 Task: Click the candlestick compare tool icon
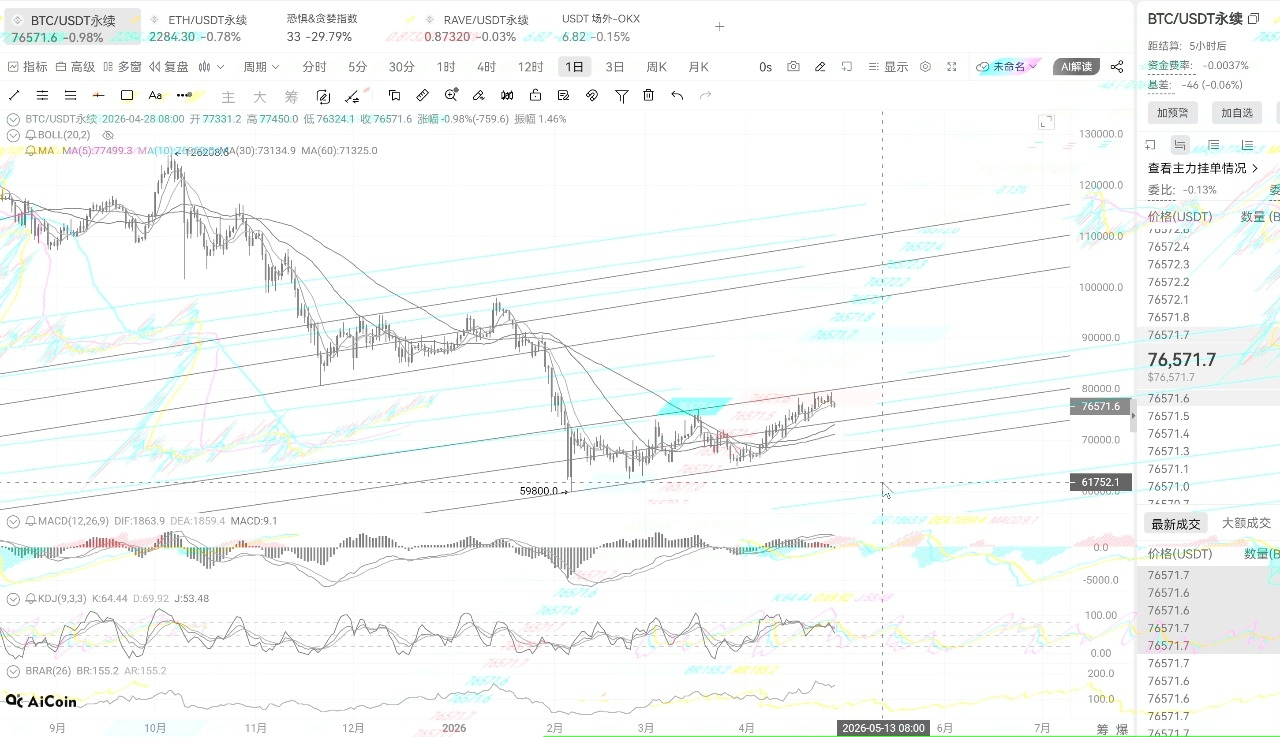[507, 96]
